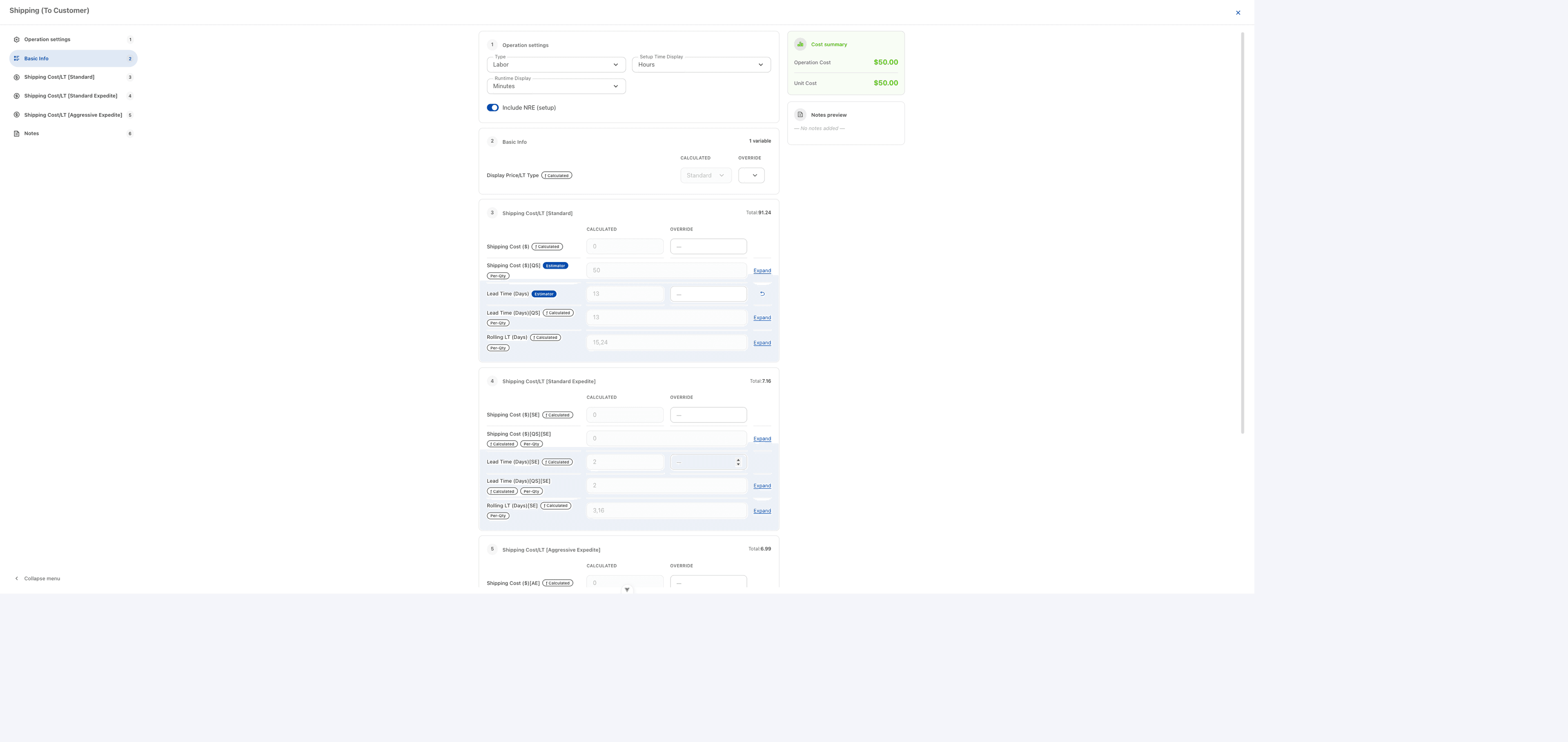The image size is (1568, 742).
Task: Click Lead Time (Days) override field
Action: [708, 294]
